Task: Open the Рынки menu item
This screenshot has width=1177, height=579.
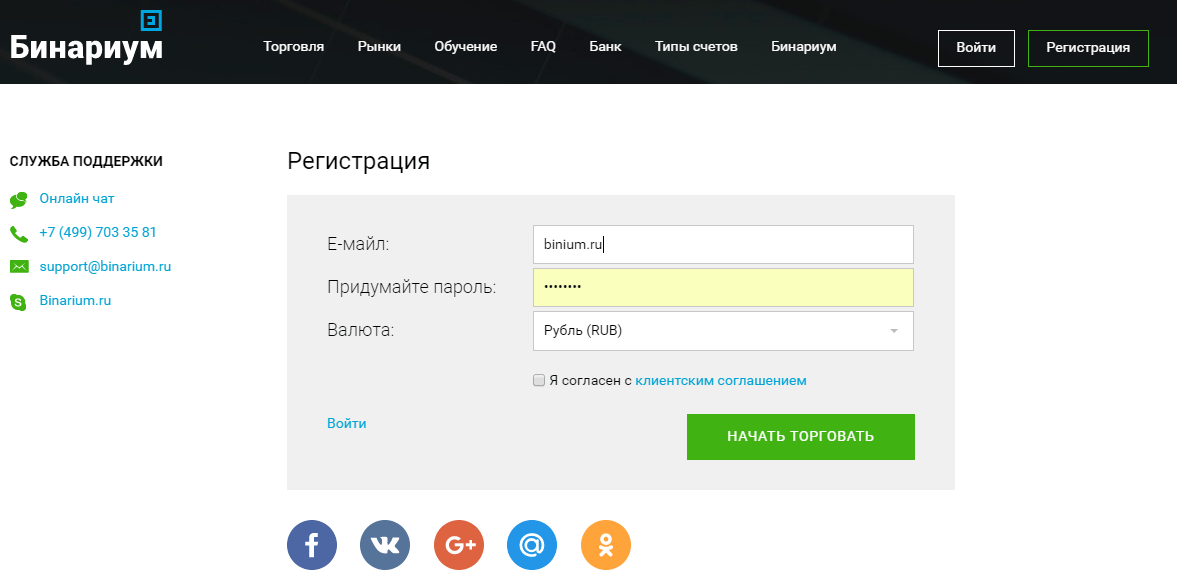Action: [379, 47]
